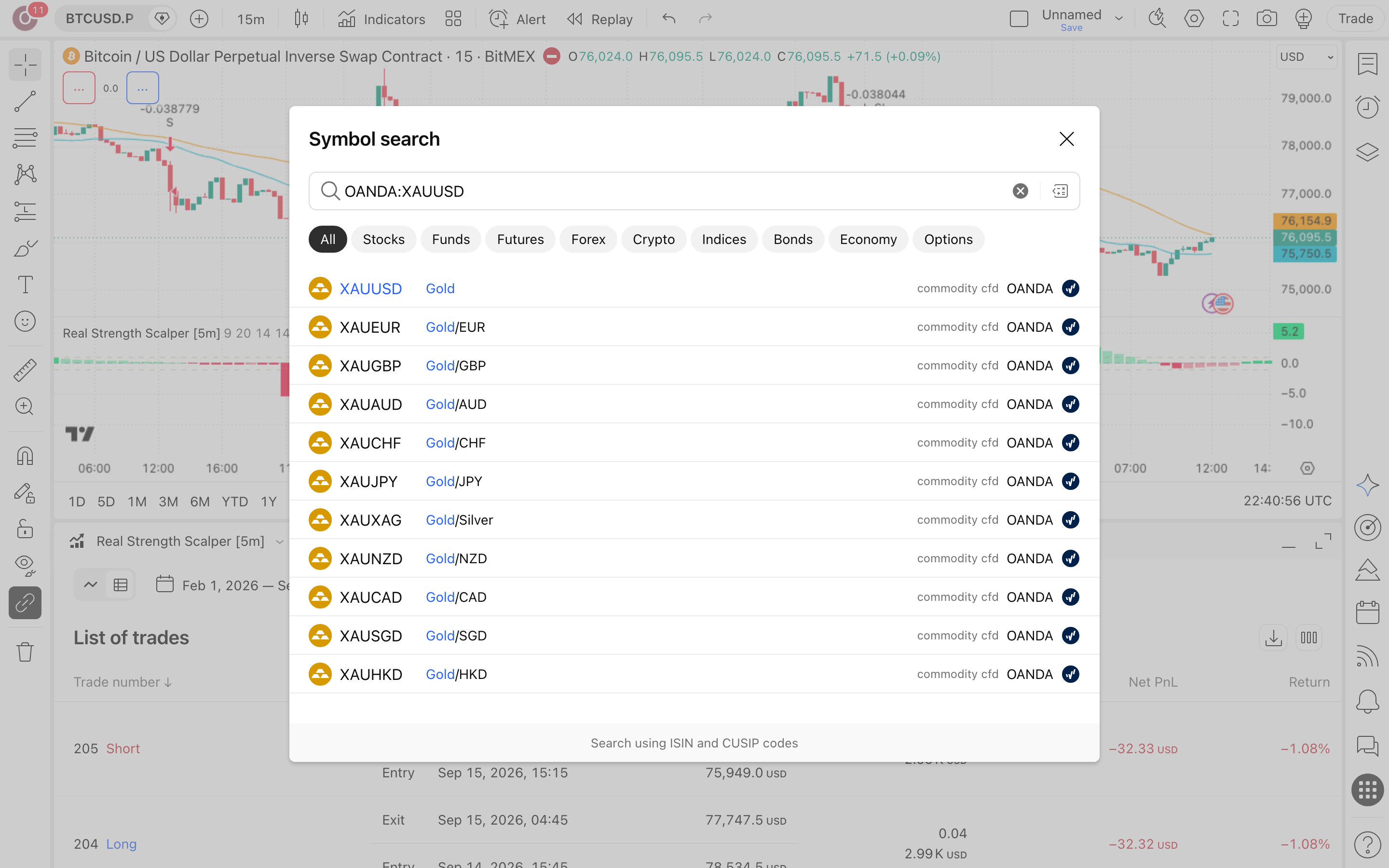Click the red indicator color box
The image size is (1389, 868).
pyautogui.click(x=79, y=88)
